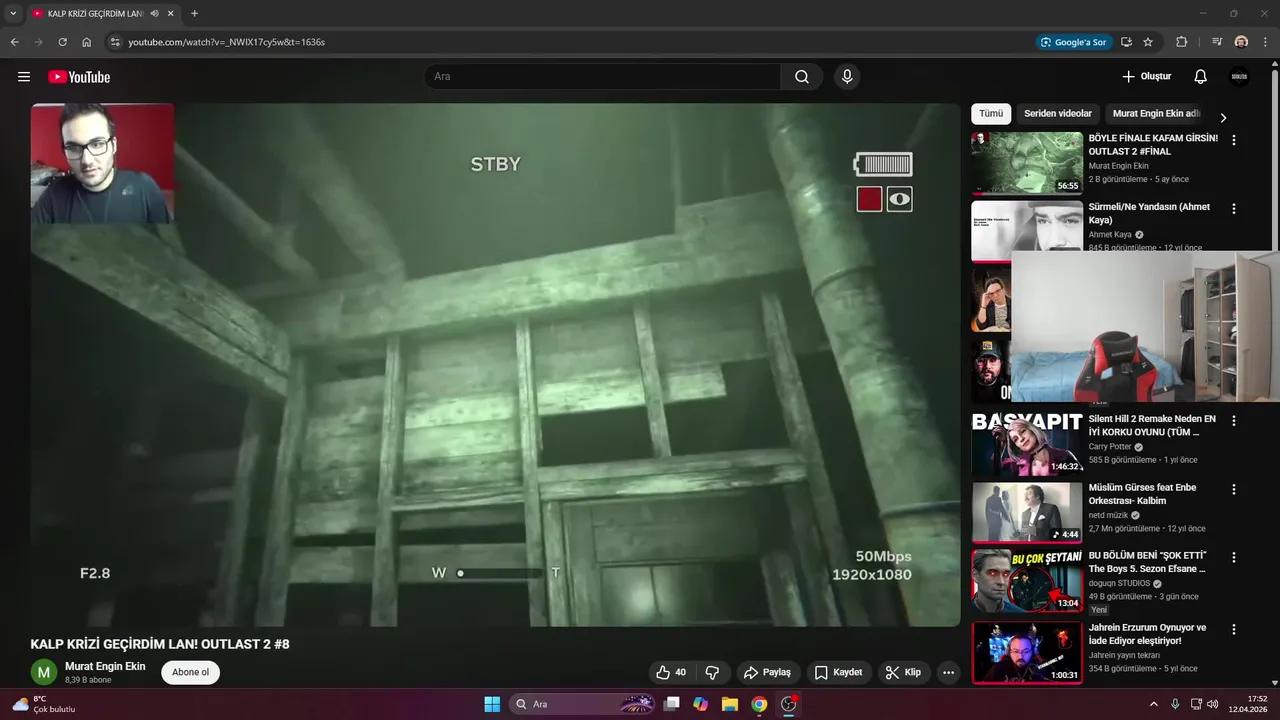Image resolution: width=1280 pixels, height=720 pixels.
Task: Open a new Chrome tab
Action: point(194,14)
